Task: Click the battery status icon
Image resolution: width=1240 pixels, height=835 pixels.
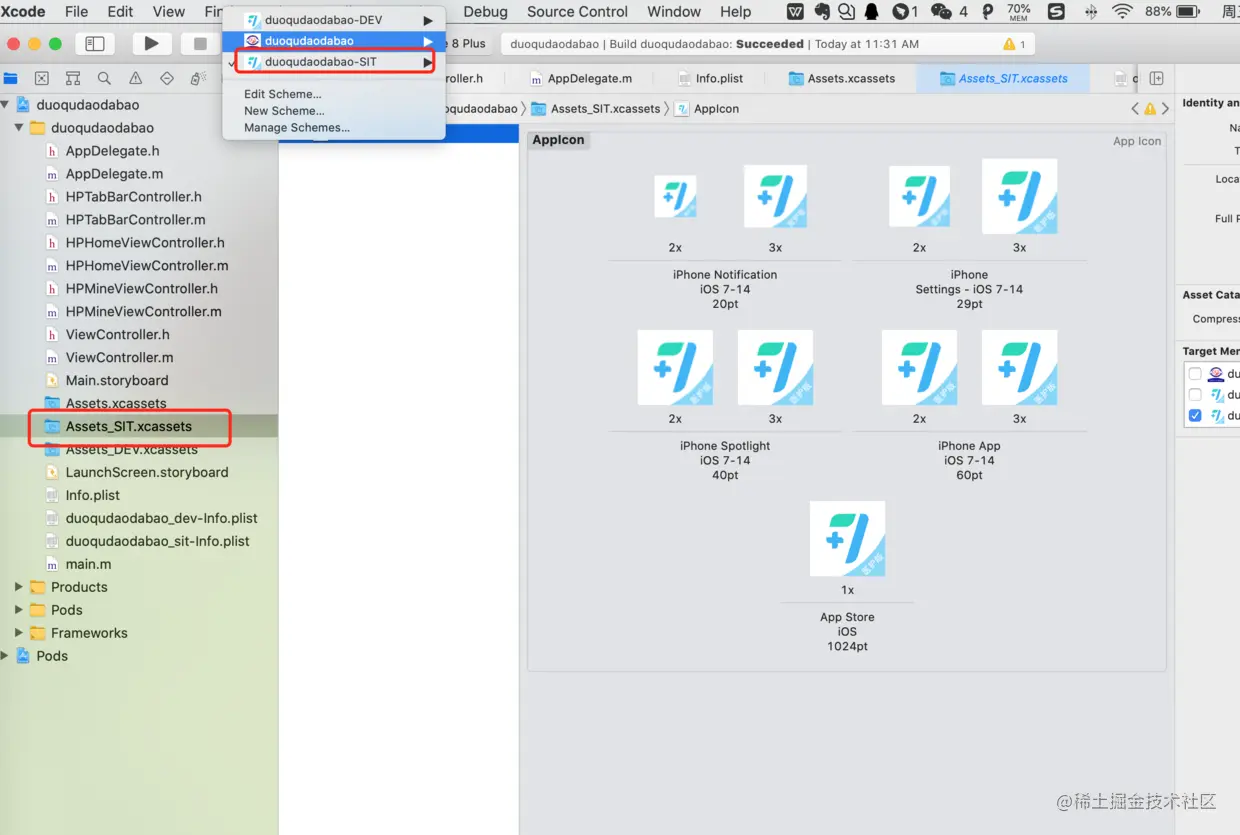Action: point(1188,12)
